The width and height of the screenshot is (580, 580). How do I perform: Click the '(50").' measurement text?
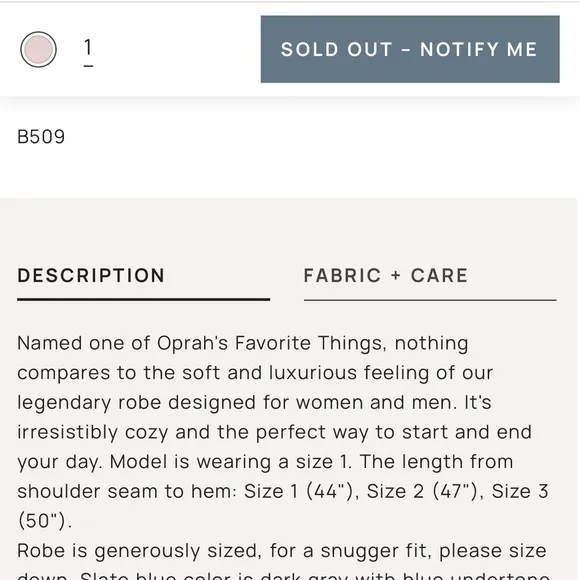coord(44,521)
